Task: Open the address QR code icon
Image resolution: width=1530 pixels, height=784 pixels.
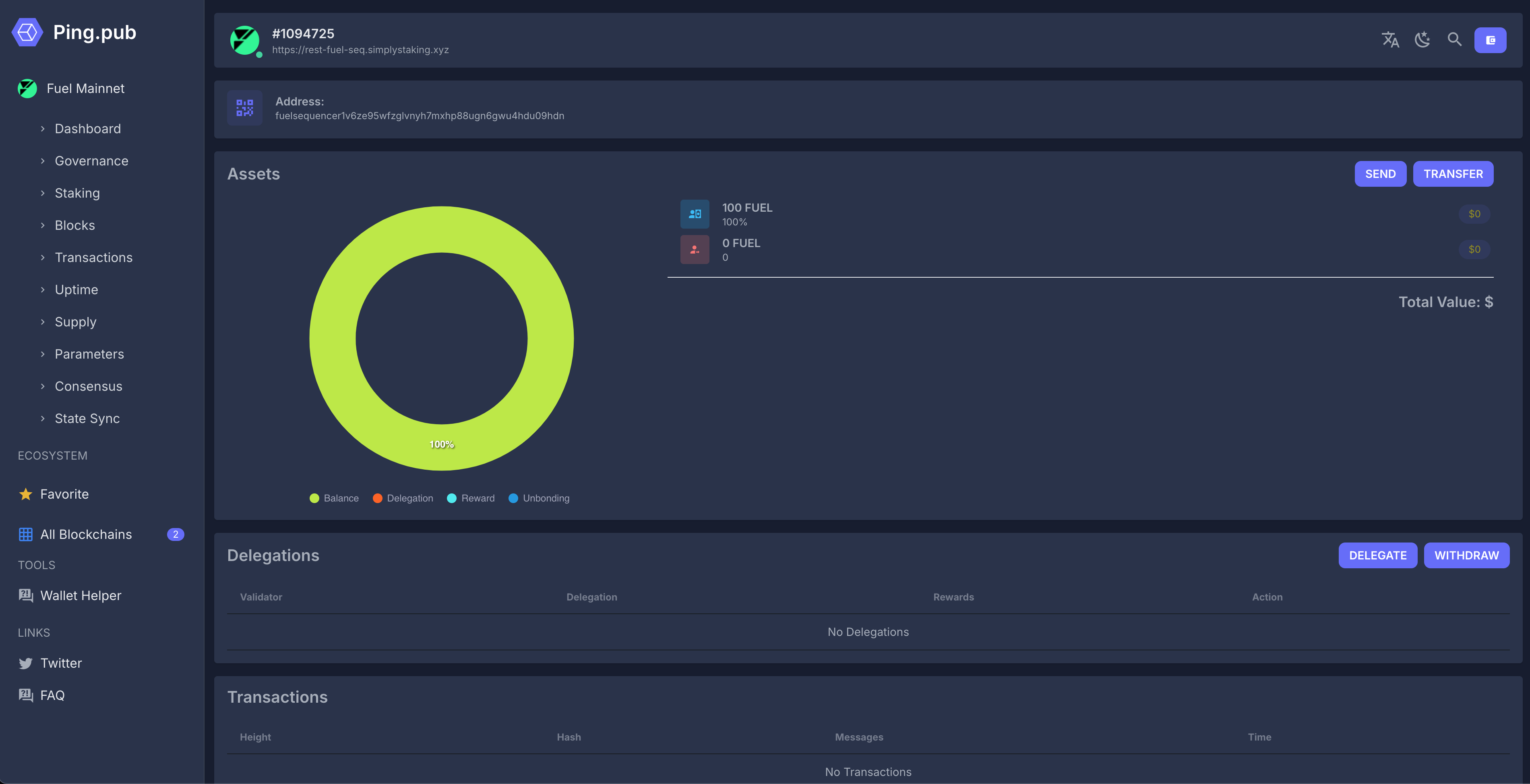Action: pyautogui.click(x=244, y=108)
